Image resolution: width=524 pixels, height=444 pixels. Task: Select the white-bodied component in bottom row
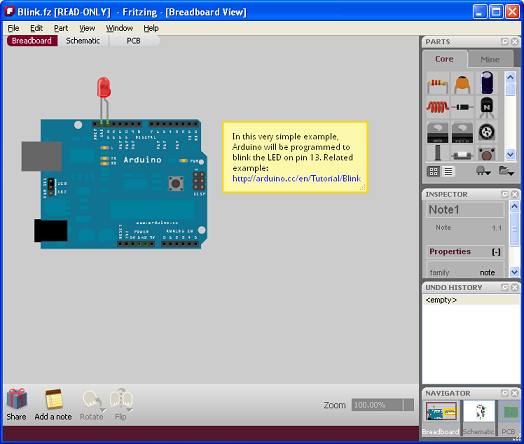[462, 154]
